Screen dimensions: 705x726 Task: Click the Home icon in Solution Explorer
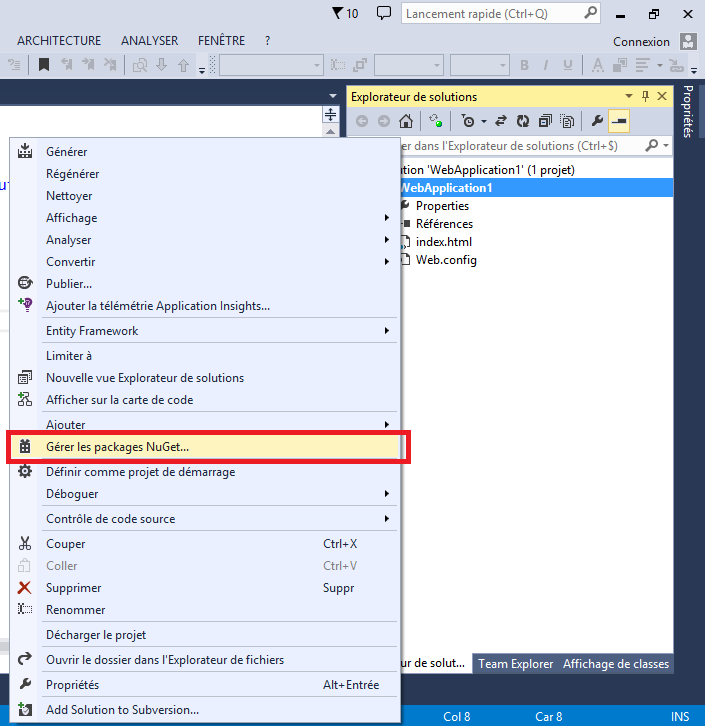pos(406,121)
